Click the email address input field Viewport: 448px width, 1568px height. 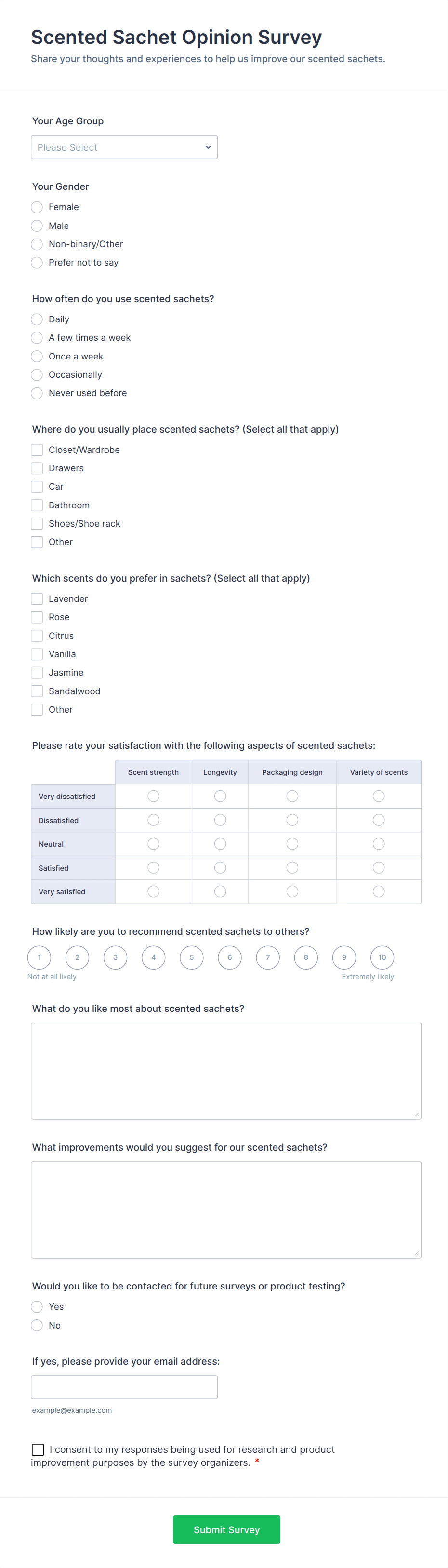124,1387
